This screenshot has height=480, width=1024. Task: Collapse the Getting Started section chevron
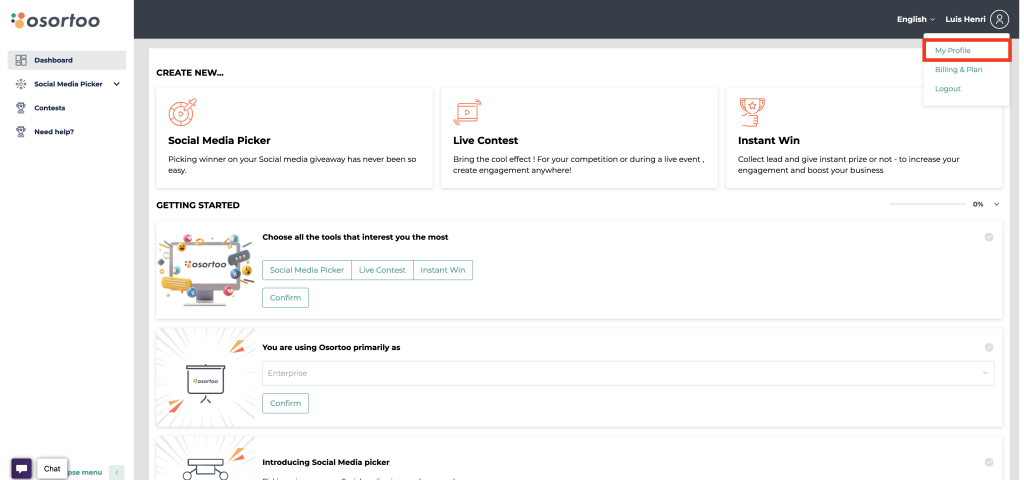997,204
